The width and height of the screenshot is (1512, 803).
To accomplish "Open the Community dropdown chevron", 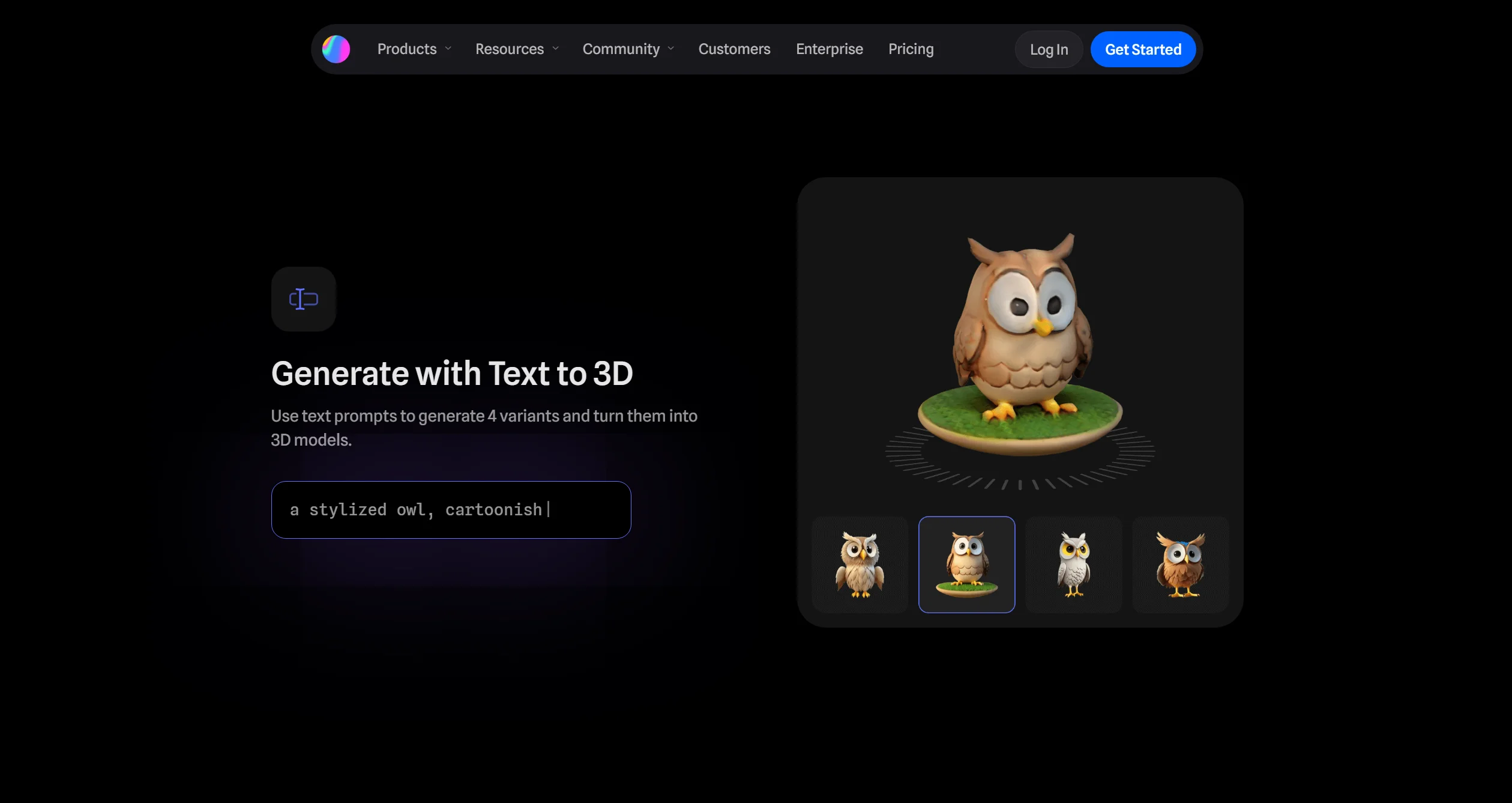I will click(x=671, y=49).
